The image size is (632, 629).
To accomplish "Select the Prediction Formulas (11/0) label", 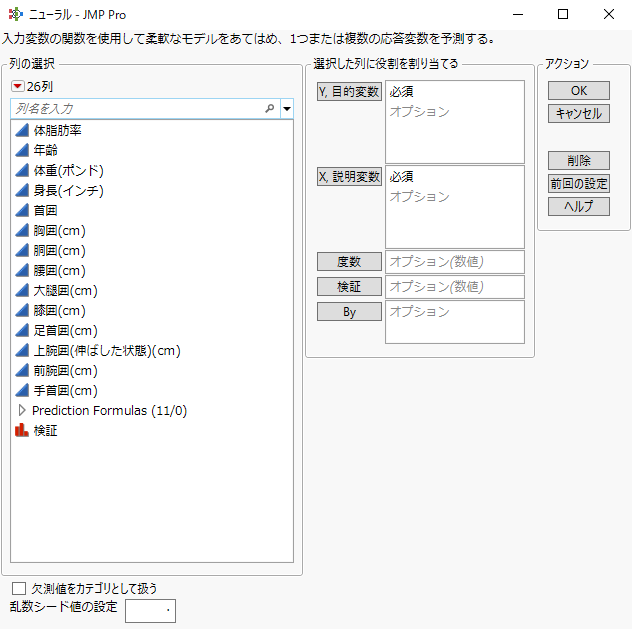I will pyautogui.click(x=110, y=411).
